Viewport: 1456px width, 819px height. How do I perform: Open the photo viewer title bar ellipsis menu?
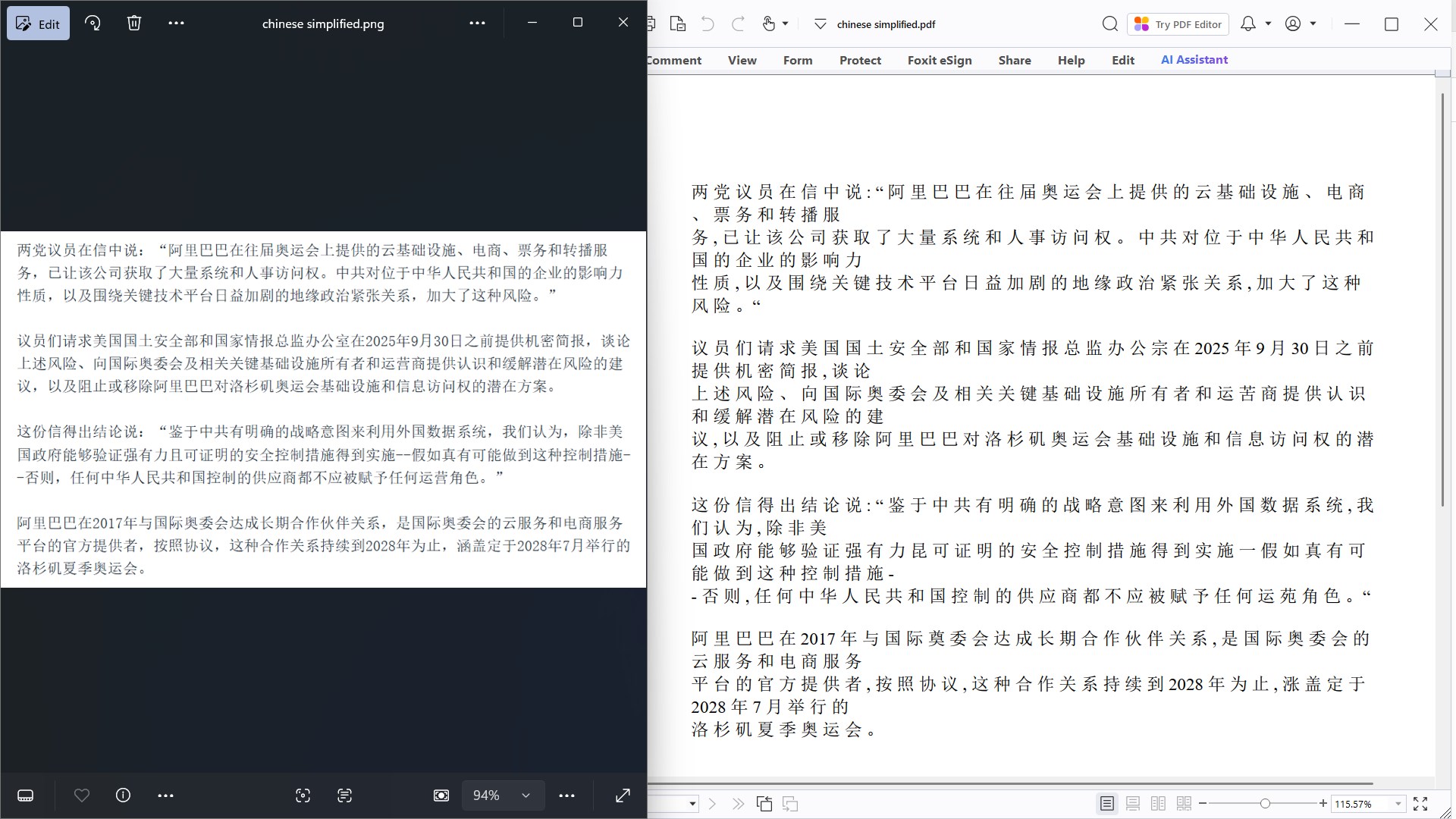pos(477,24)
